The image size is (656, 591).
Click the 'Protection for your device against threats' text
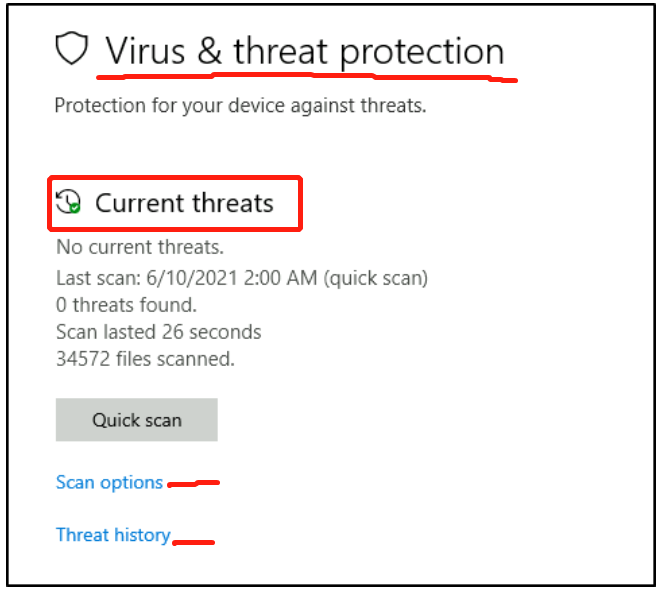coord(240,105)
